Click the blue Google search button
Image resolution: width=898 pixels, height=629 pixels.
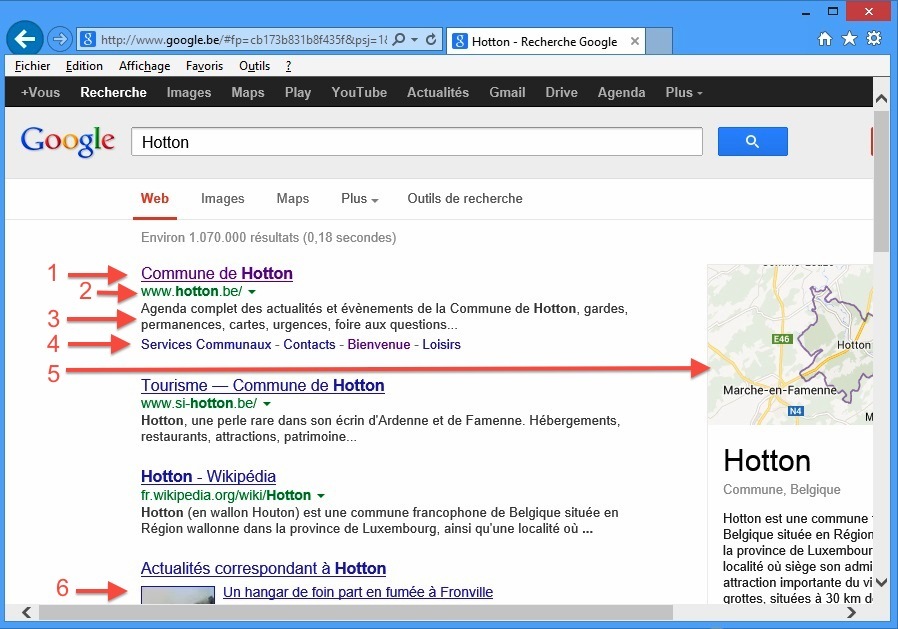(753, 141)
